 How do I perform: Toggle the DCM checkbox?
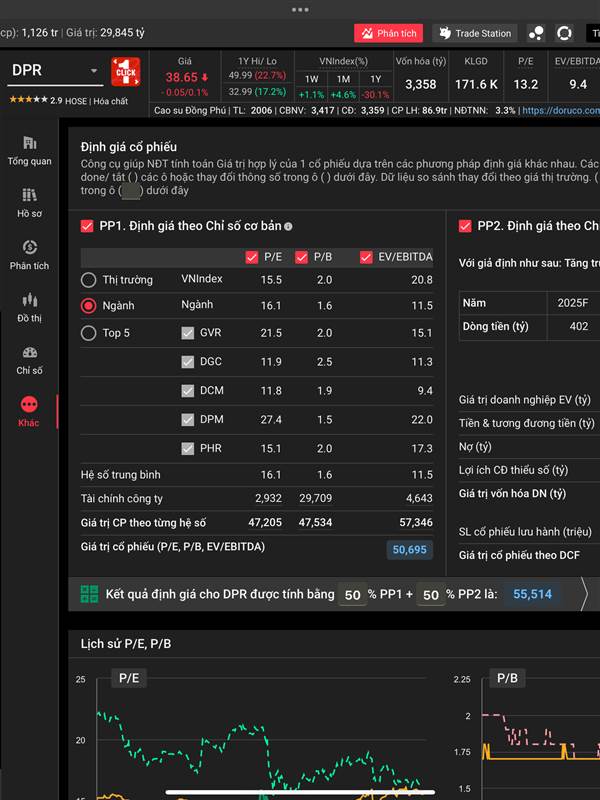pyautogui.click(x=188, y=391)
